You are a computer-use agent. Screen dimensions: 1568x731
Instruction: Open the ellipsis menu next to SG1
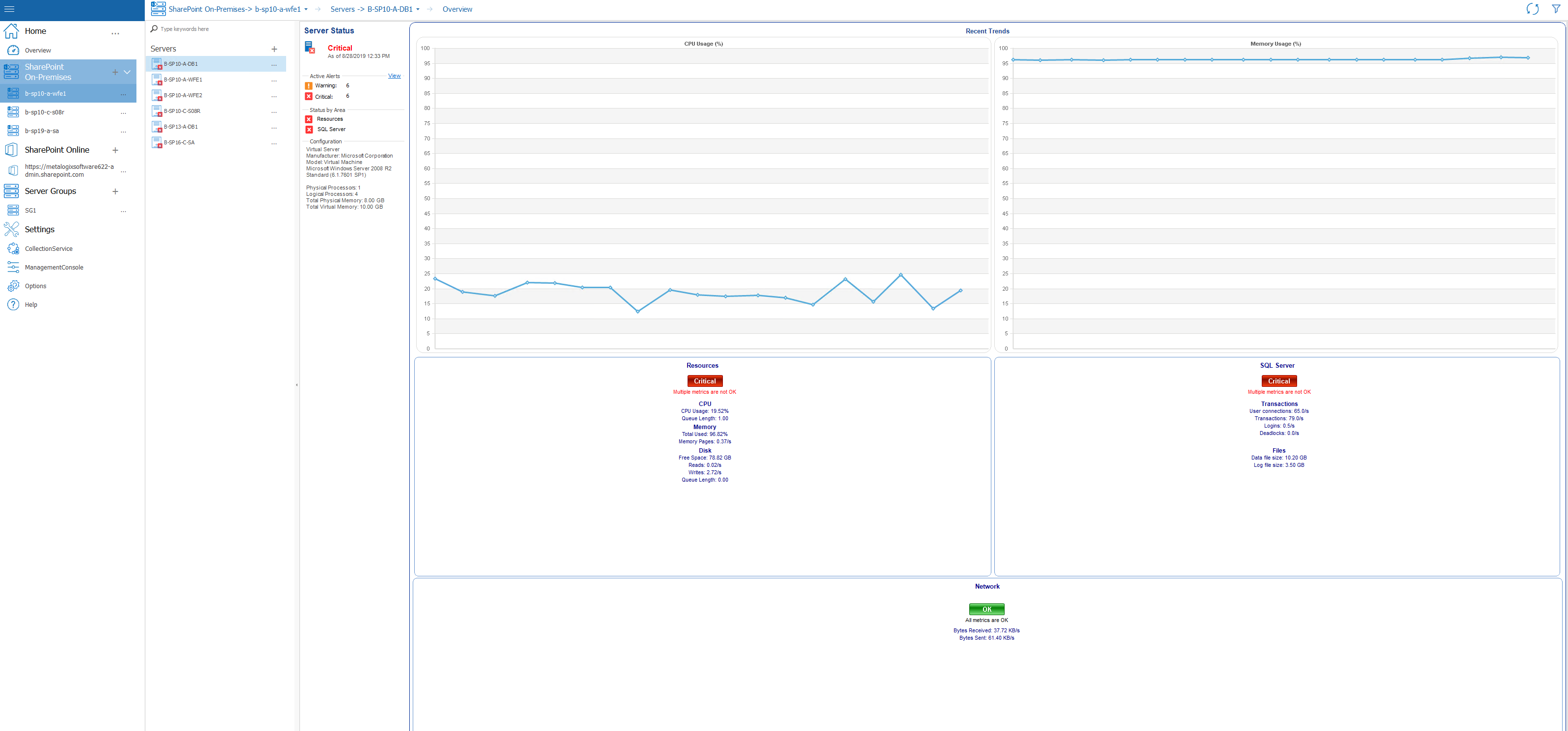124,211
